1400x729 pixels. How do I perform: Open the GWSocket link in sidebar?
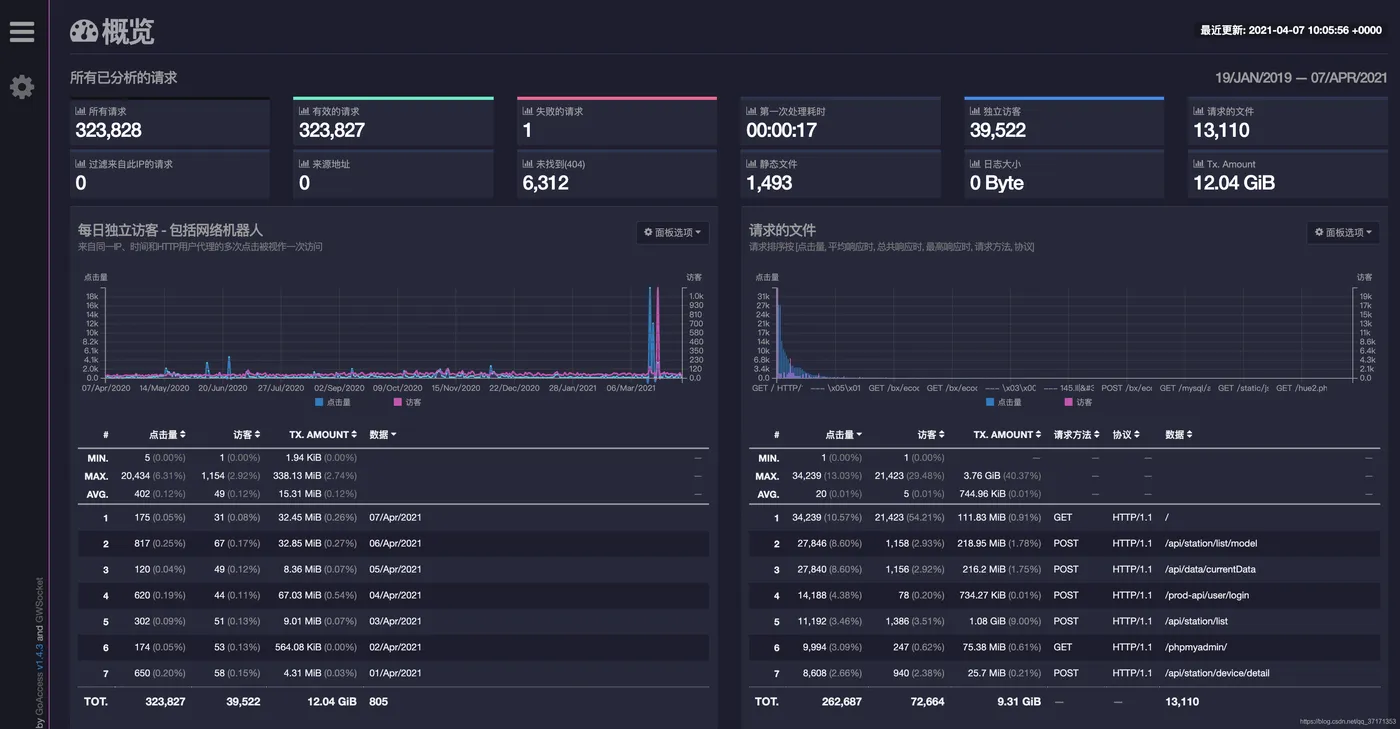coord(40,599)
